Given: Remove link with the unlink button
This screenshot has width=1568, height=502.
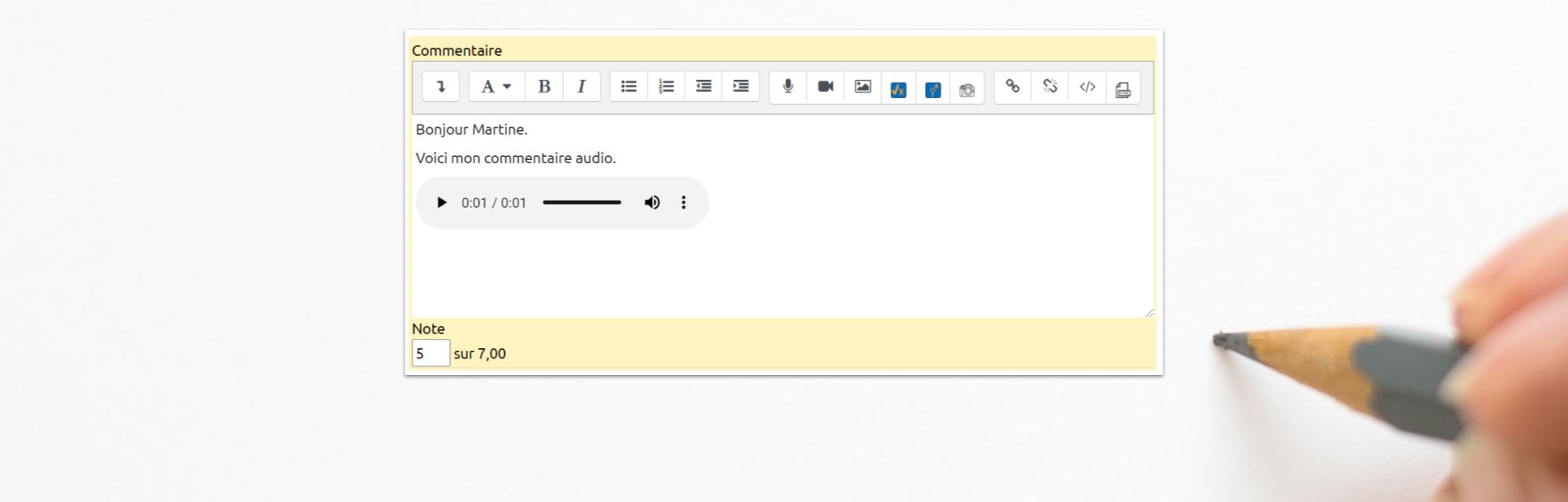Looking at the screenshot, I should pyautogui.click(x=1050, y=87).
